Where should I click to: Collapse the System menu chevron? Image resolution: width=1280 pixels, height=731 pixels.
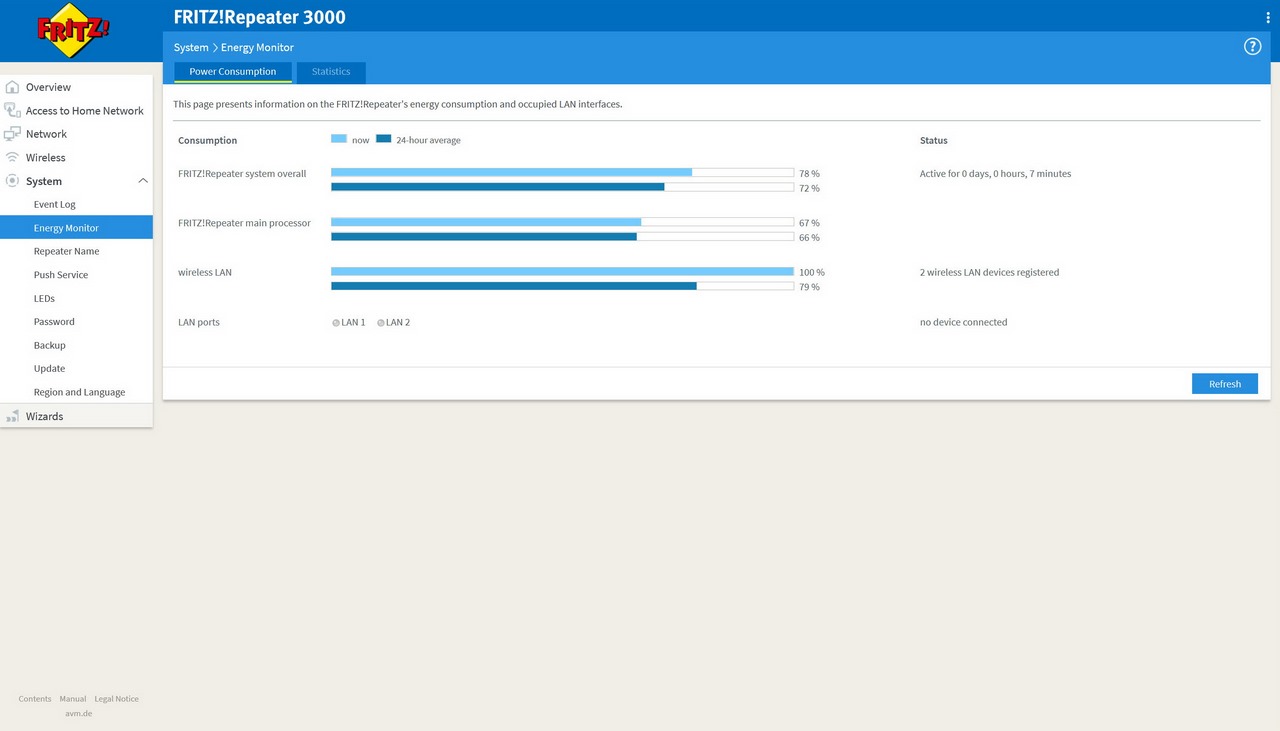143,181
